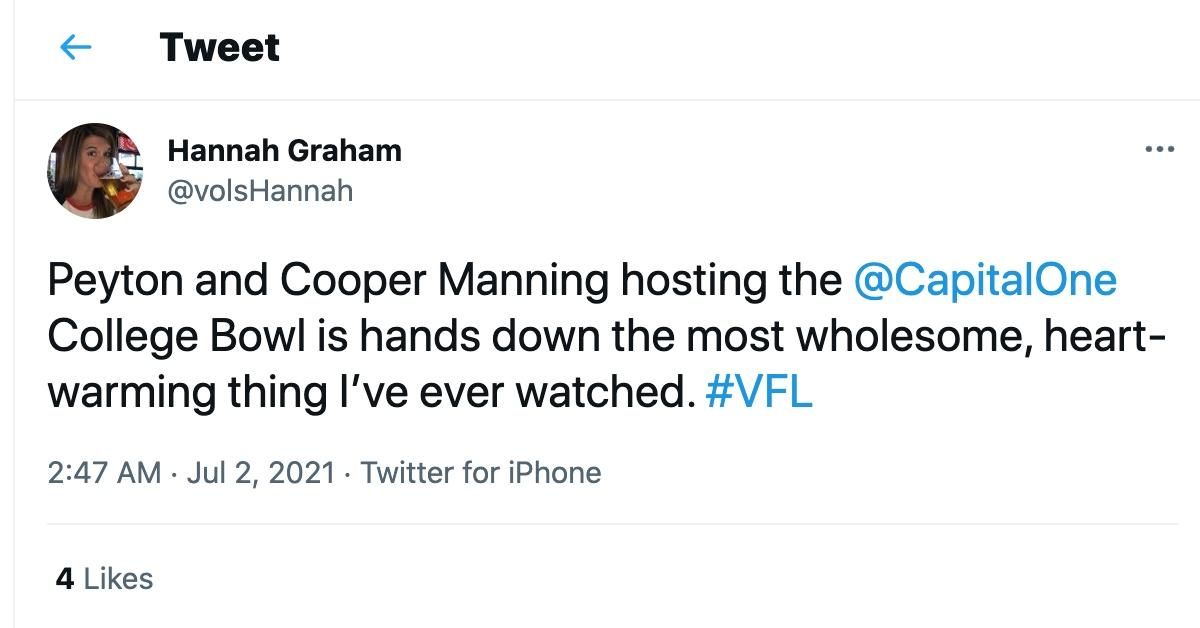Open the three-dot more options menu
Image resolution: width=1200 pixels, height=628 pixels.
(1159, 150)
